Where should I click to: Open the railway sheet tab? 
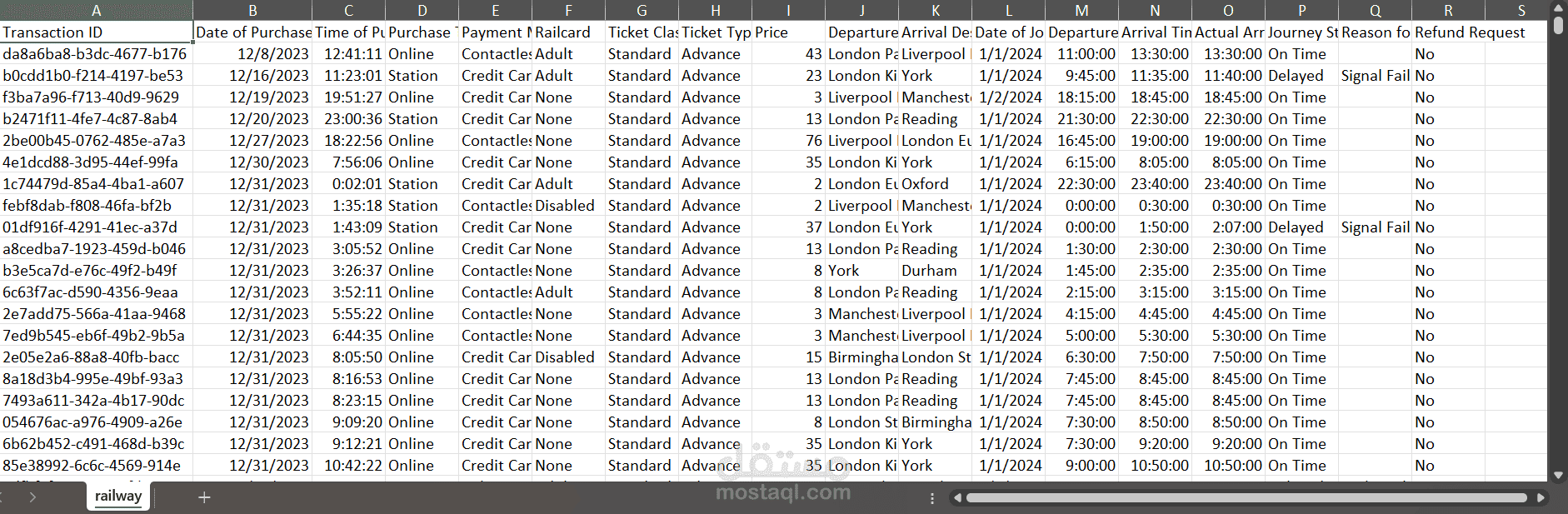click(x=118, y=497)
